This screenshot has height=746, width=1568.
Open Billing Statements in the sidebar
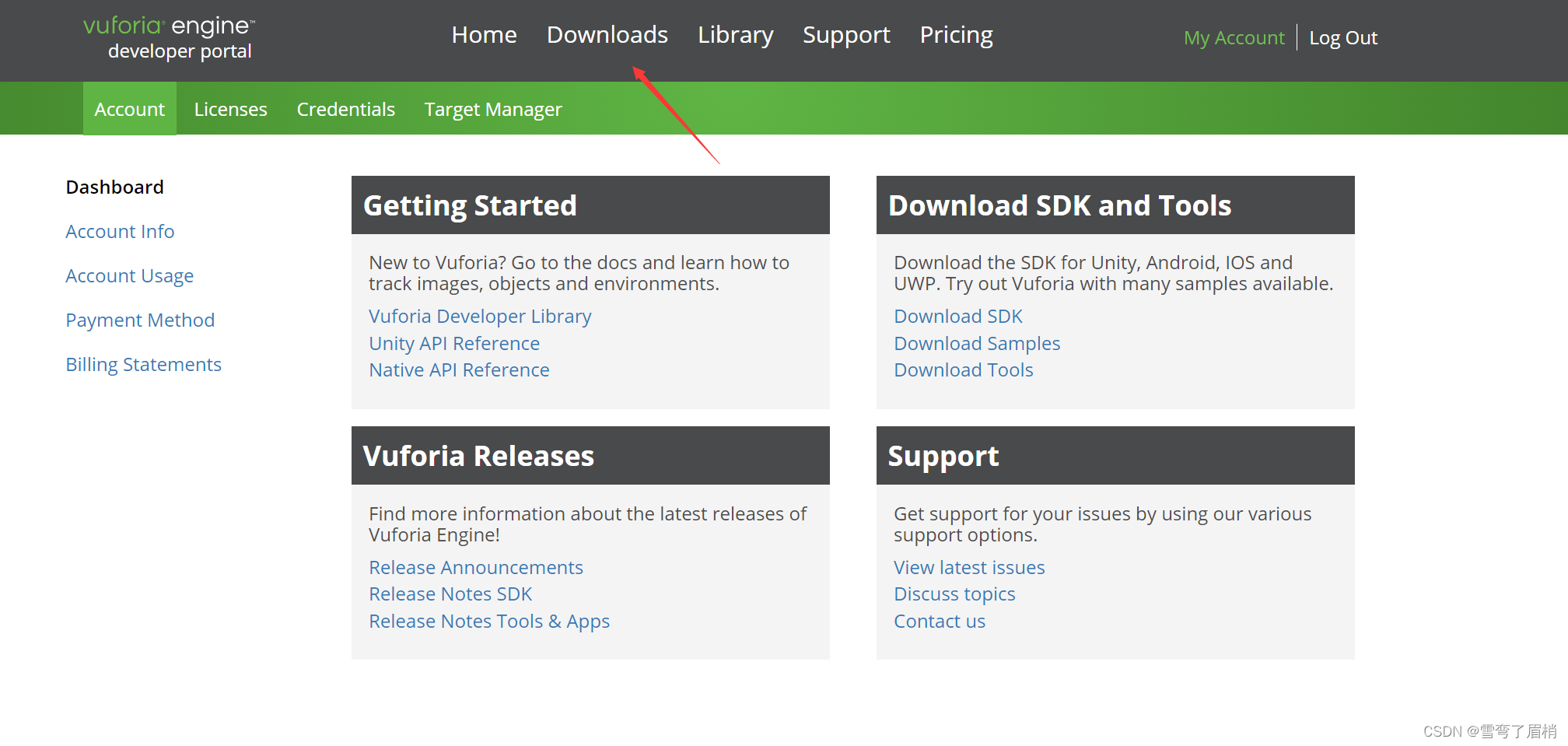pos(143,365)
